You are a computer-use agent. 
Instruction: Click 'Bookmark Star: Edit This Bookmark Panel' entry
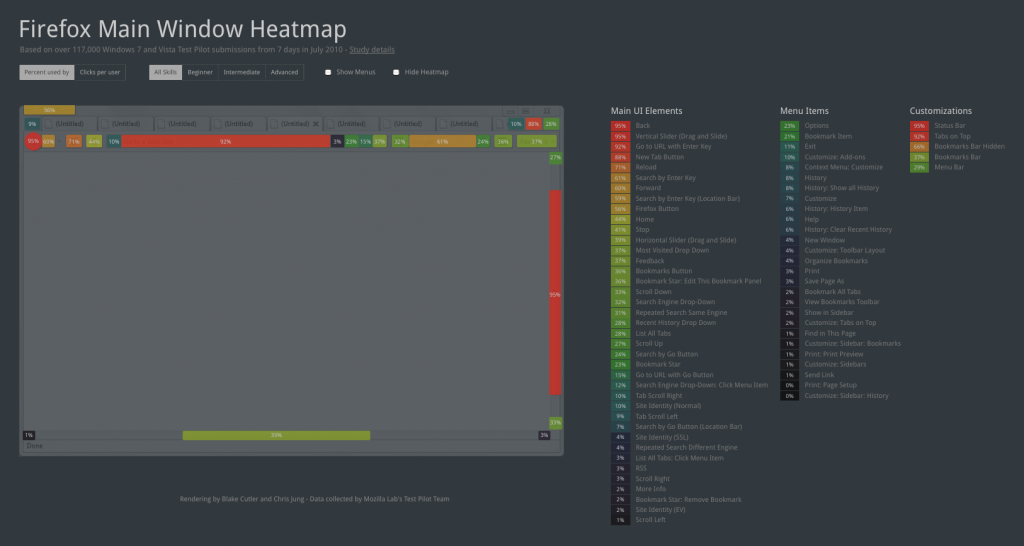(x=698, y=281)
